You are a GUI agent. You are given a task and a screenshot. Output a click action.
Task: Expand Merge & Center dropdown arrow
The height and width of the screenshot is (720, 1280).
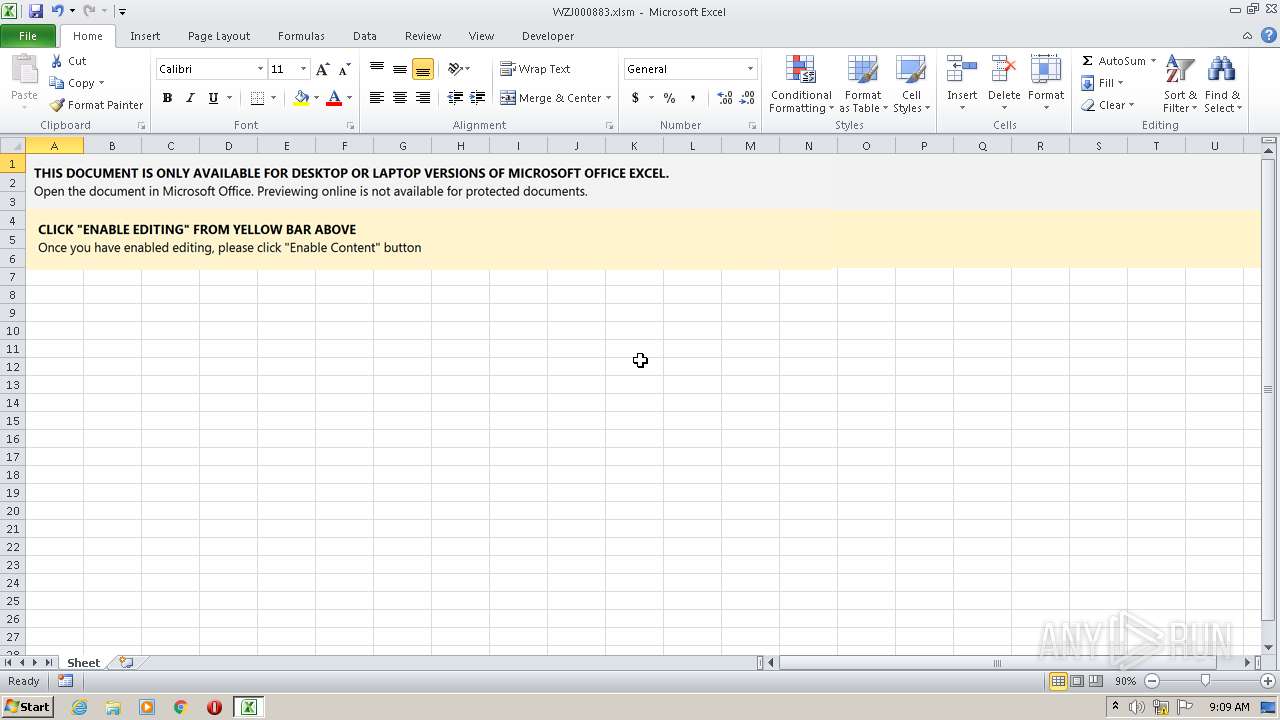[608, 98]
